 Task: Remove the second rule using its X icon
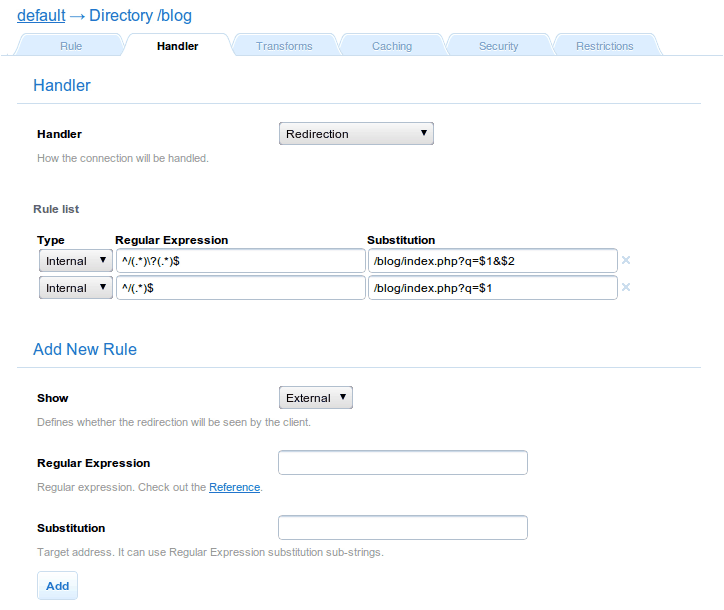[x=626, y=288]
